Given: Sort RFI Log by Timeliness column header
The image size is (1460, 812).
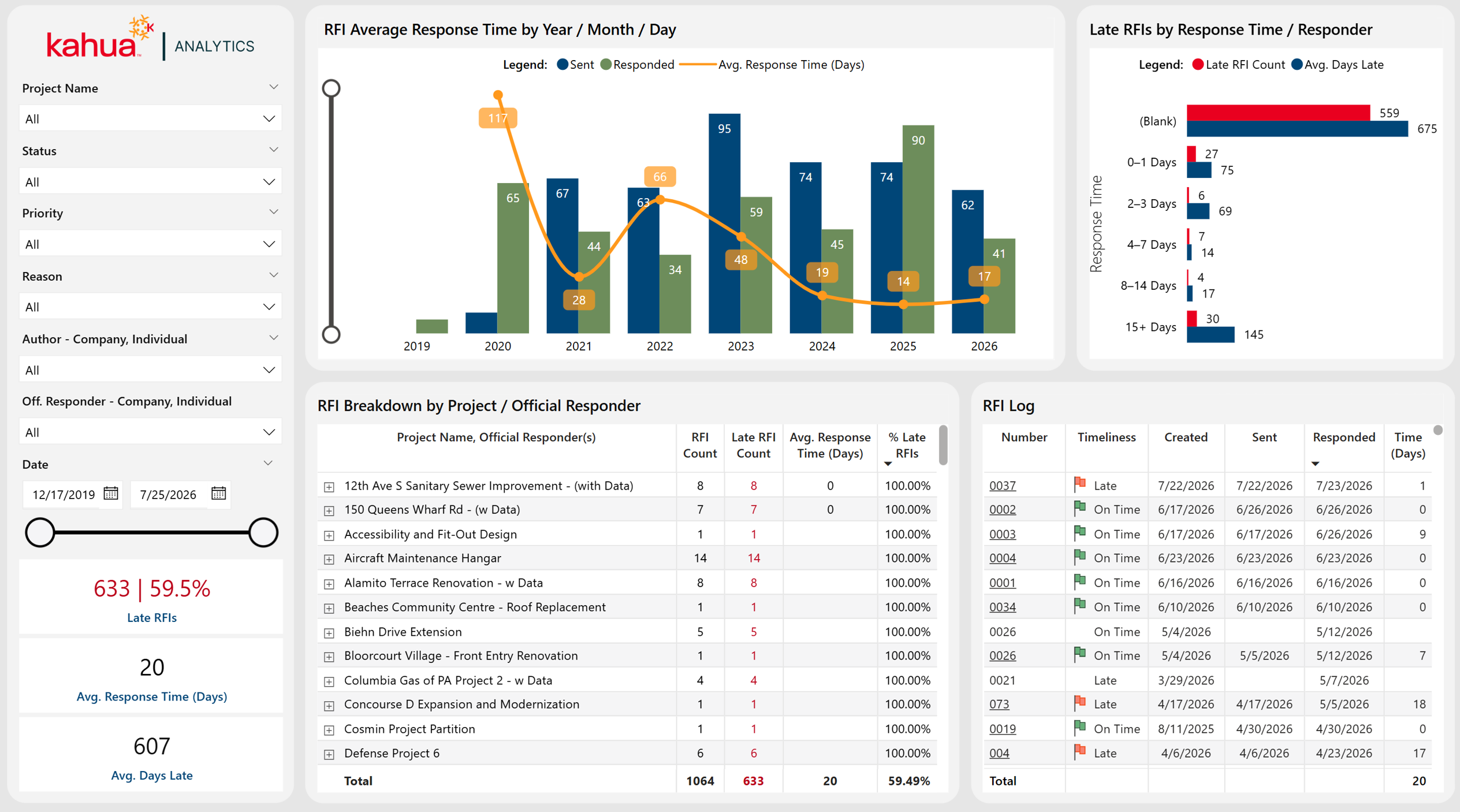Looking at the screenshot, I should coord(1106,437).
